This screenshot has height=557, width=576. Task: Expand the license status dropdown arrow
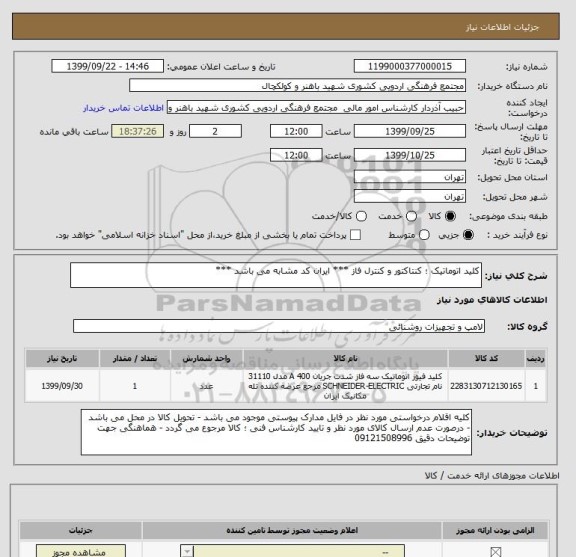187,551
